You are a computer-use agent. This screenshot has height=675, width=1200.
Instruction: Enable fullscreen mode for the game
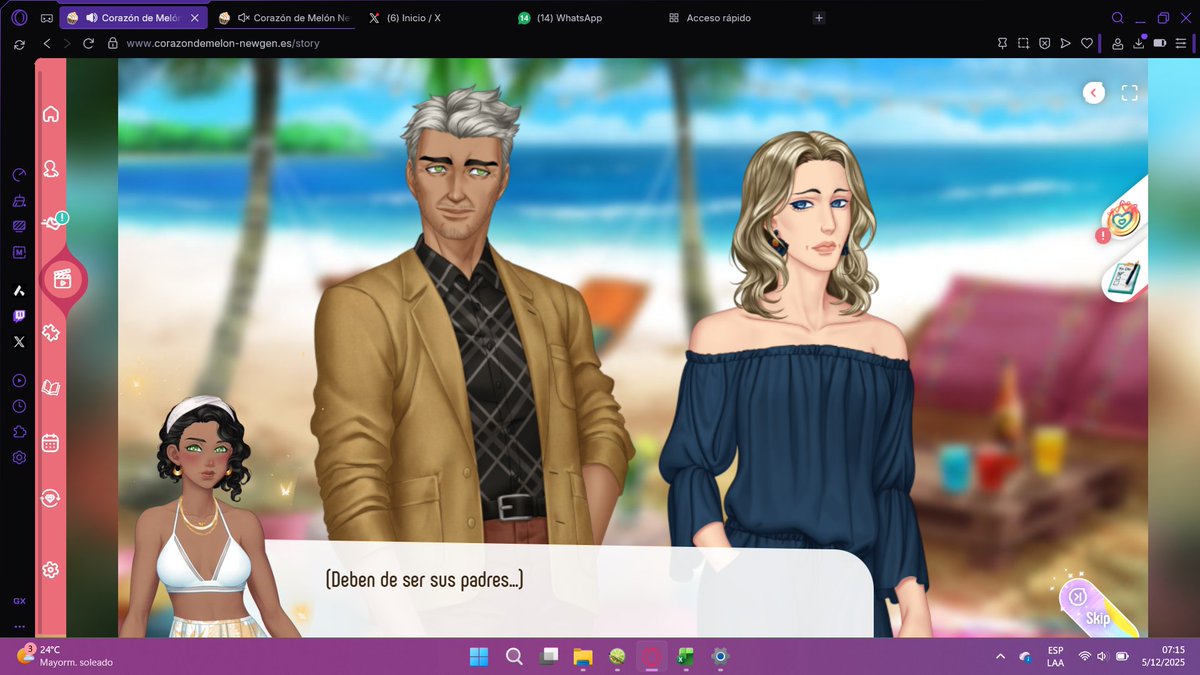1131,92
